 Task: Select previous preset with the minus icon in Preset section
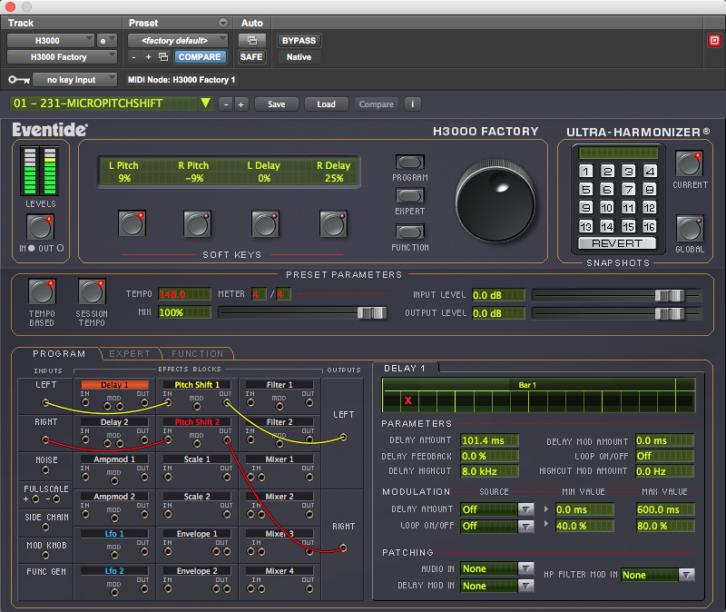(134, 57)
